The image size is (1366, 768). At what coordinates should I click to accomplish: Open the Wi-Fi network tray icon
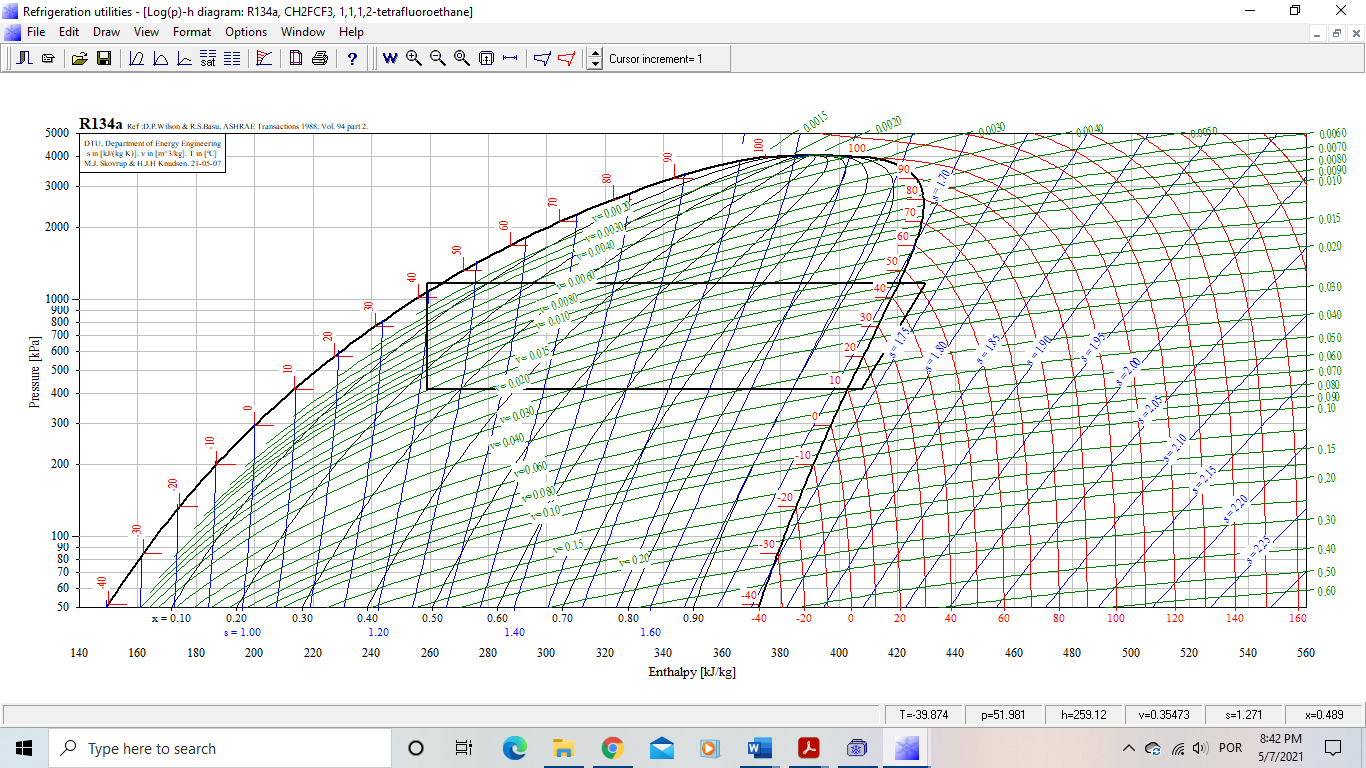tap(1177, 748)
